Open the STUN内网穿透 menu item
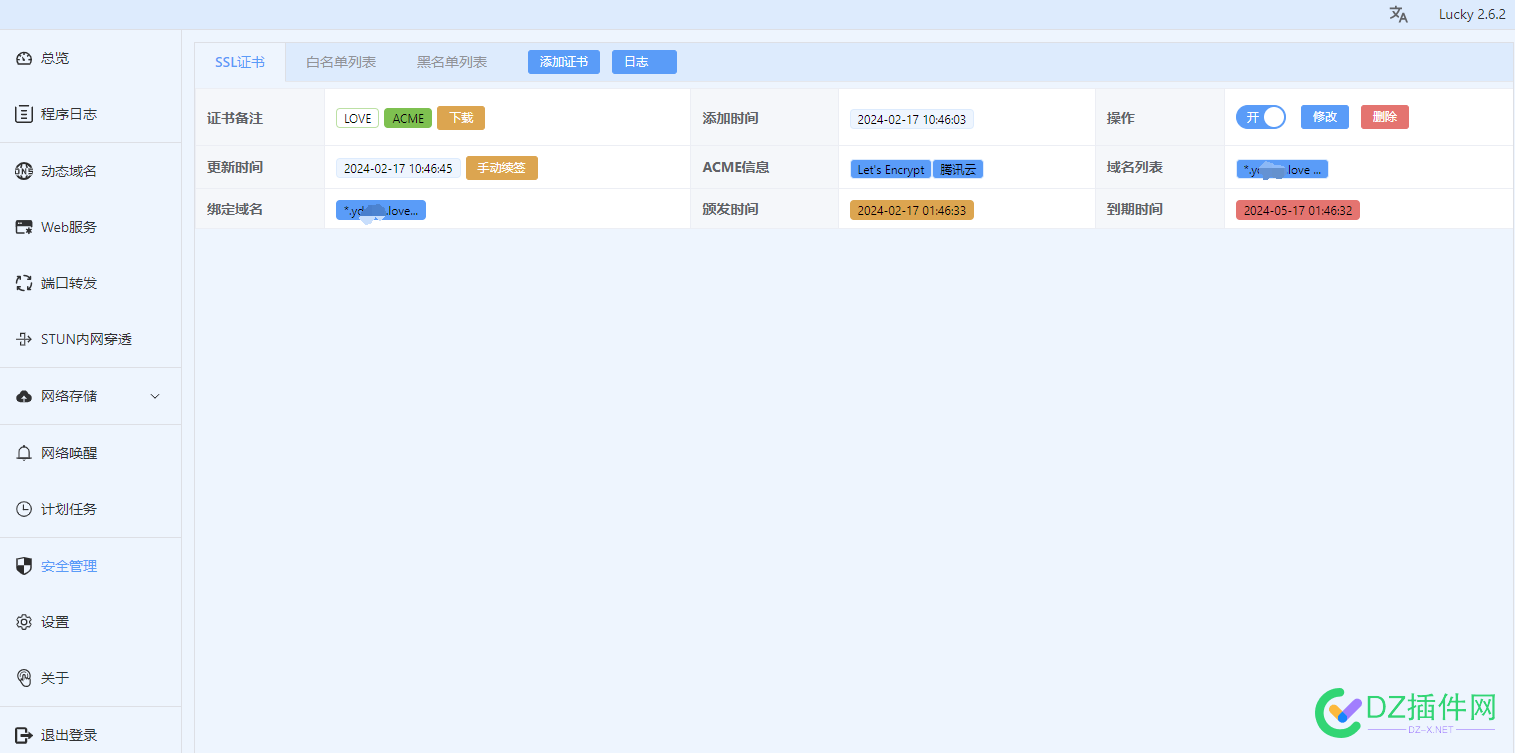Screen dimensions: 1515x753 click(x=90, y=339)
